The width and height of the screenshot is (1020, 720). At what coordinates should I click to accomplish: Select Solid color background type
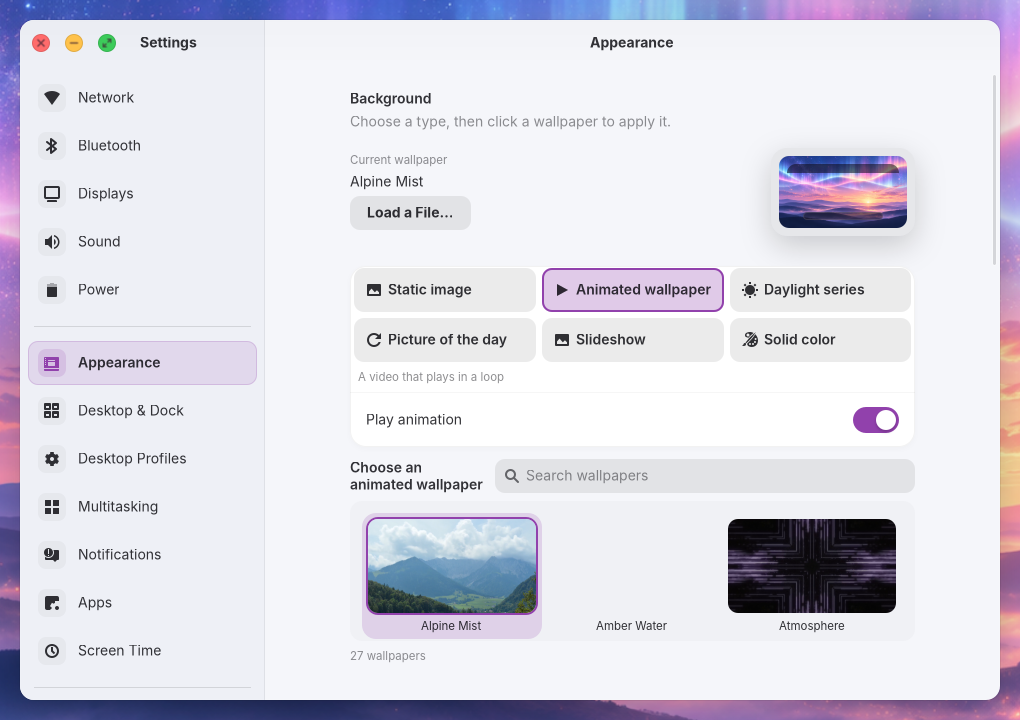(x=820, y=340)
